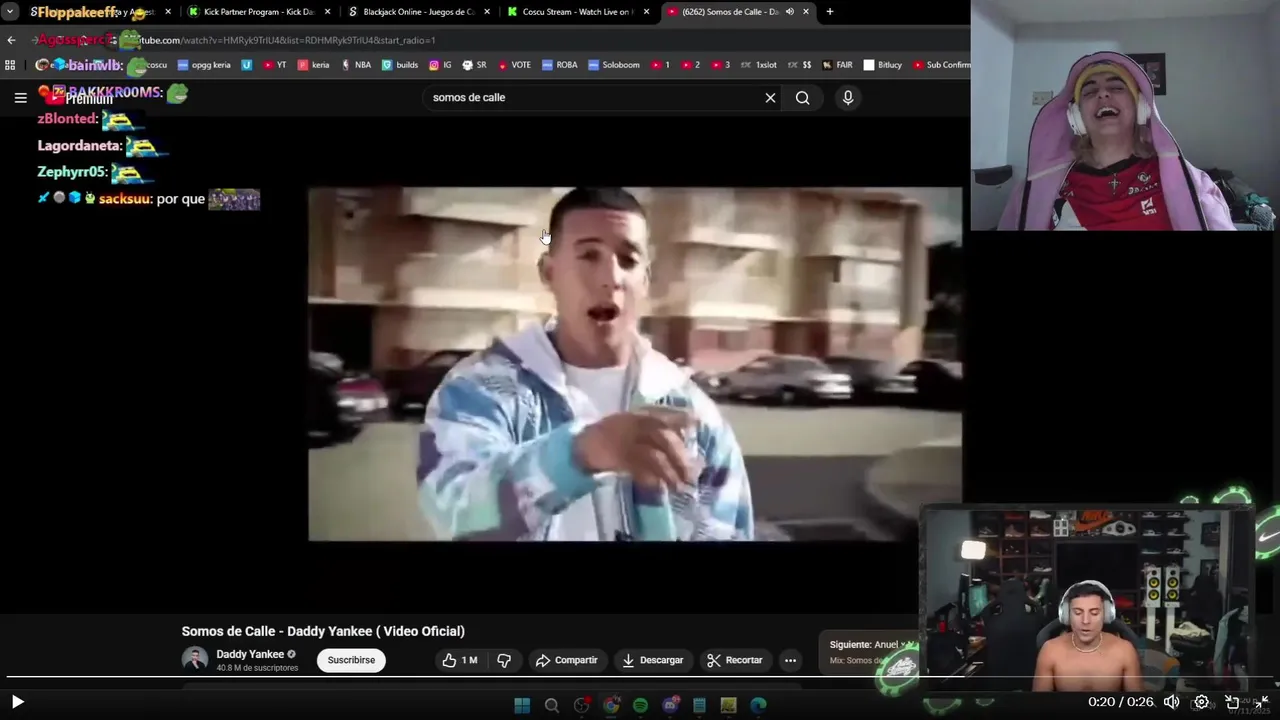Click the Descargar download button
Viewport: 1280px width, 720px height.
(x=652, y=660)
